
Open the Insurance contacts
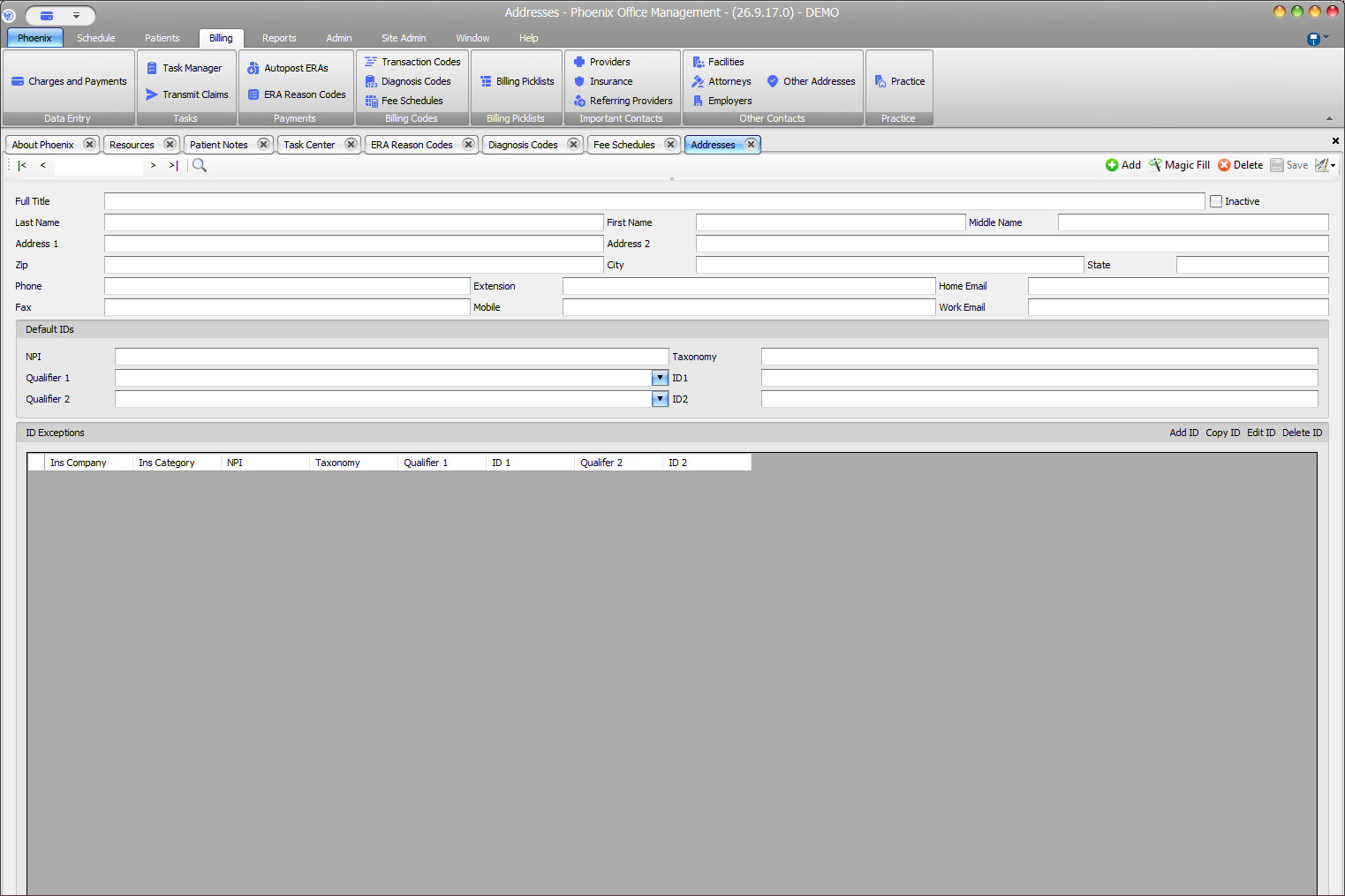[x=602, y=81]
